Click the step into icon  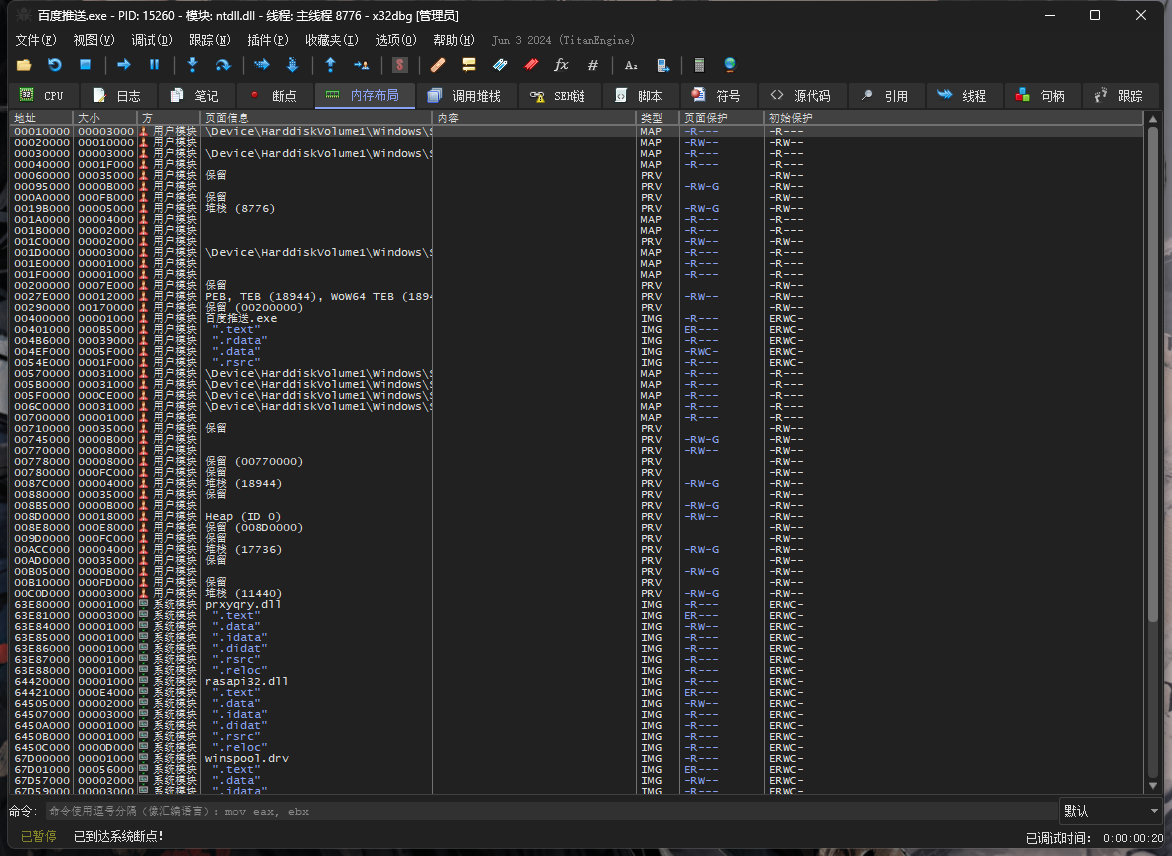tap(193, 65)
